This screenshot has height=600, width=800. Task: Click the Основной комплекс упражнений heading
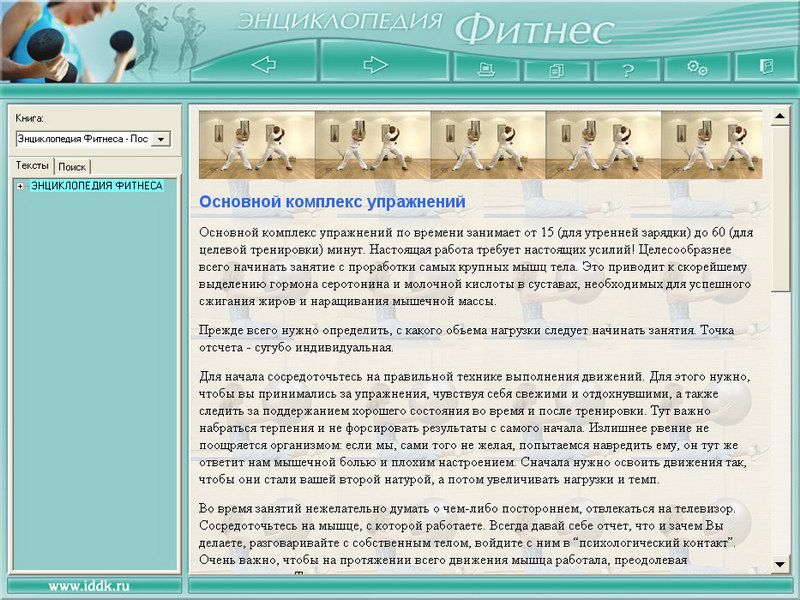click(x=332, y=201)
